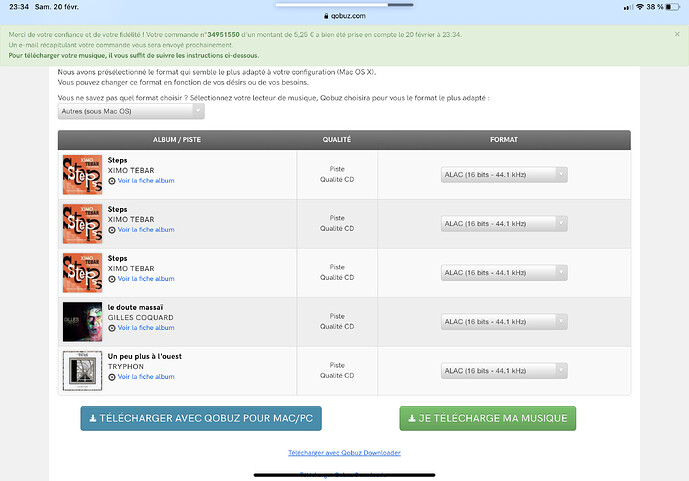Click Je télécharge ma musique button
The height and width of the screenshot is (481, 689).
487,418
